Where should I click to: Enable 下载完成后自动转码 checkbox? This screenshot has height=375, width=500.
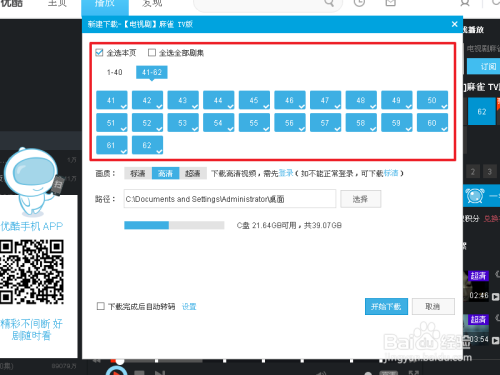coord(101,306)
